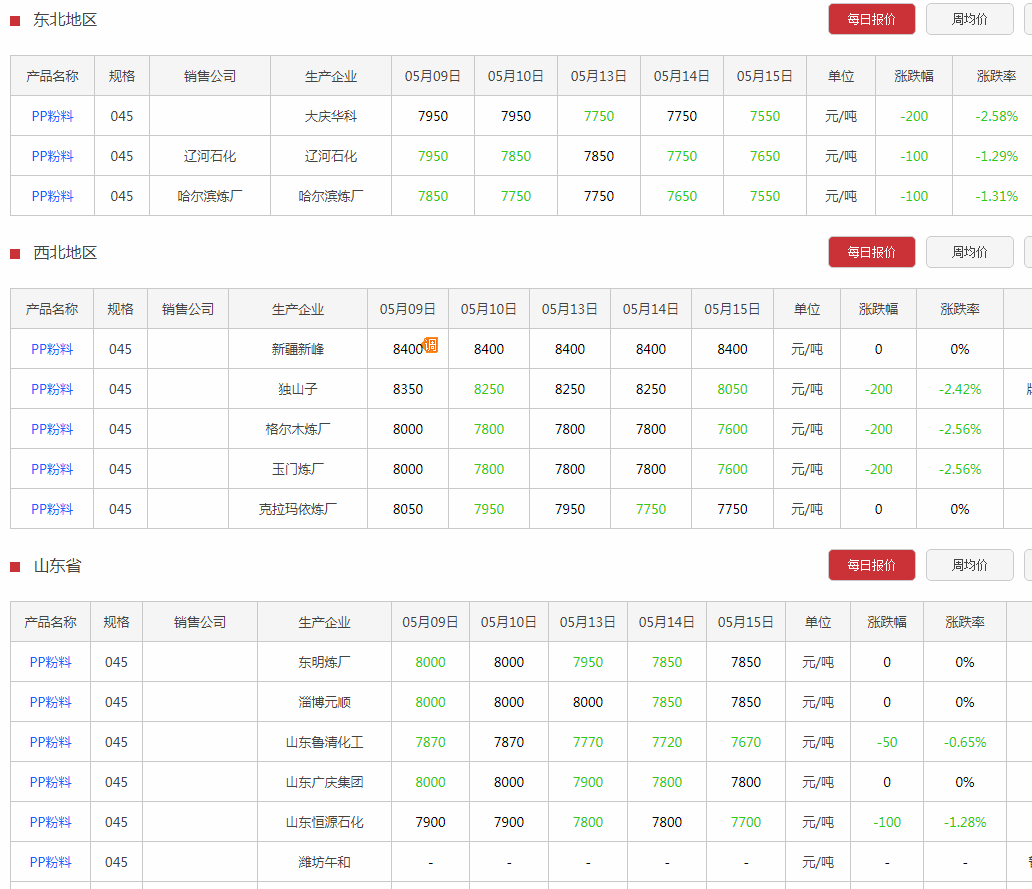
Task: Click 7670 price for 山东鲁清化工 on 05月15日
Action: tap(746, 742)
